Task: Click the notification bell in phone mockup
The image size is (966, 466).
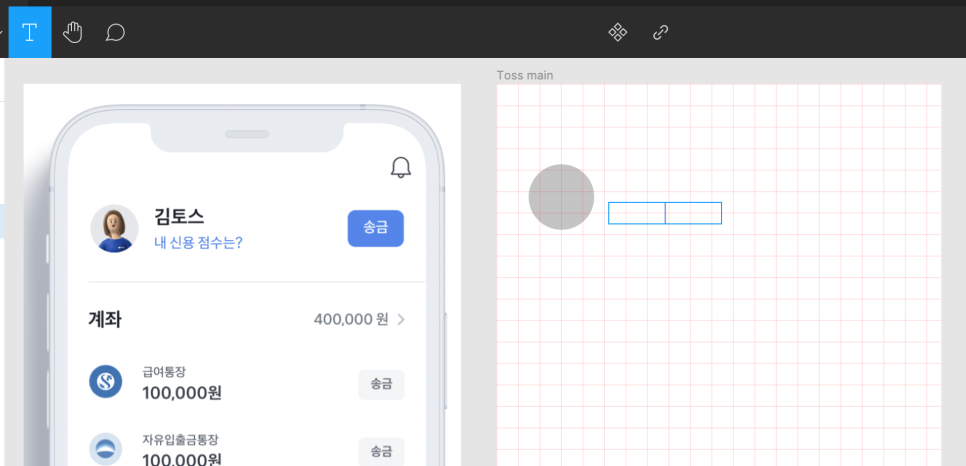Action: pos(401,167)
